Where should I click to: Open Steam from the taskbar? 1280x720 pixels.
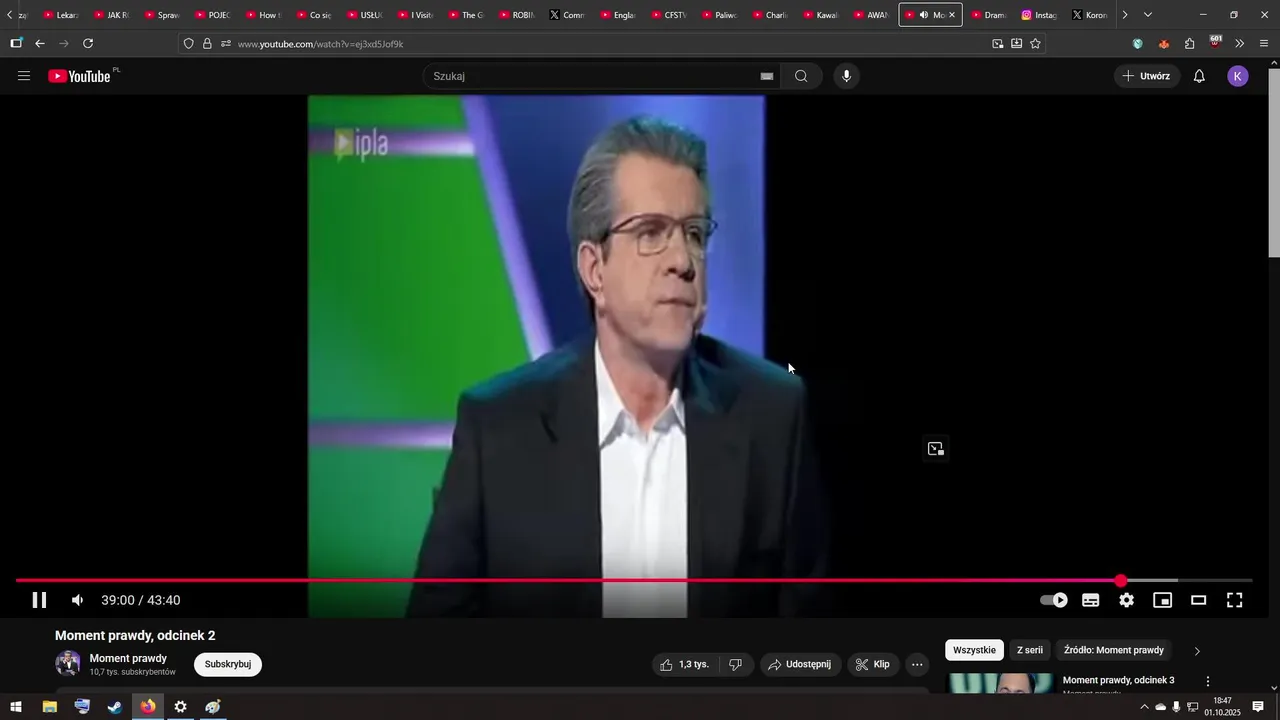click(115, 707)
